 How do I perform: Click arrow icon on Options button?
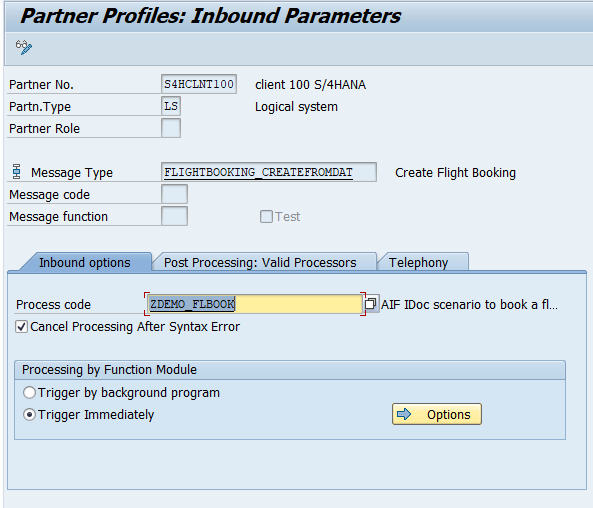(x=404, y=414)
